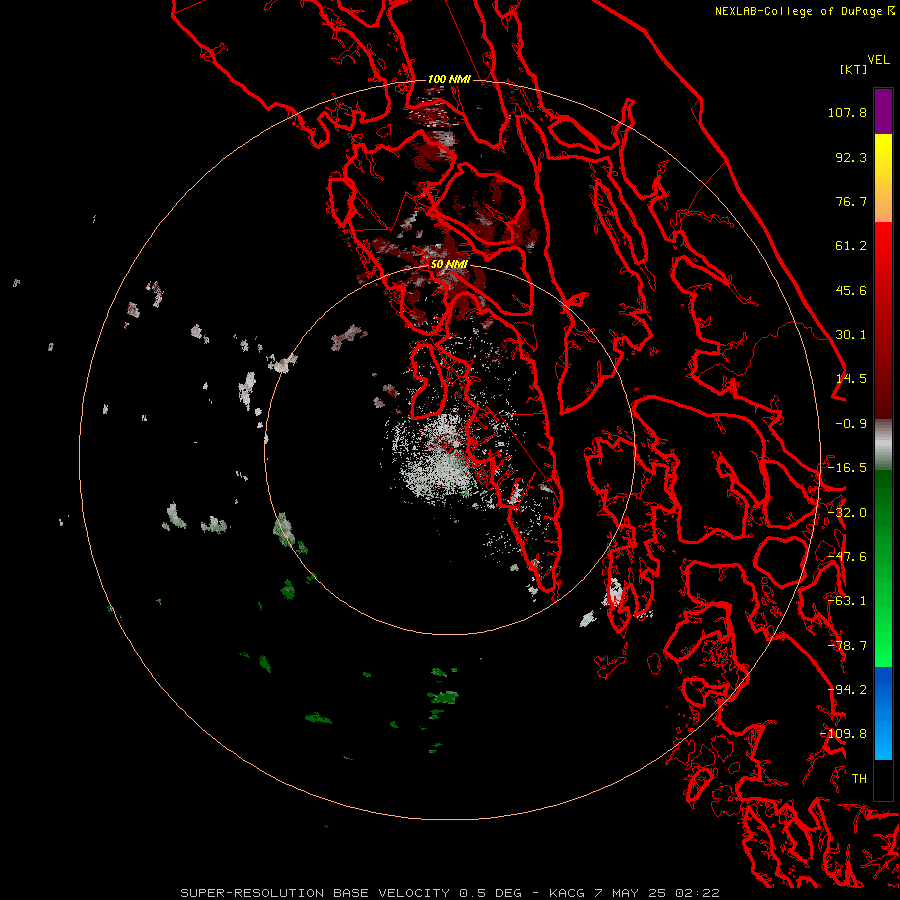The image size is (900, 900).
Task: Click the 76.7 velocity scale value
Action: pyautogui.click(x=851, y=201)
